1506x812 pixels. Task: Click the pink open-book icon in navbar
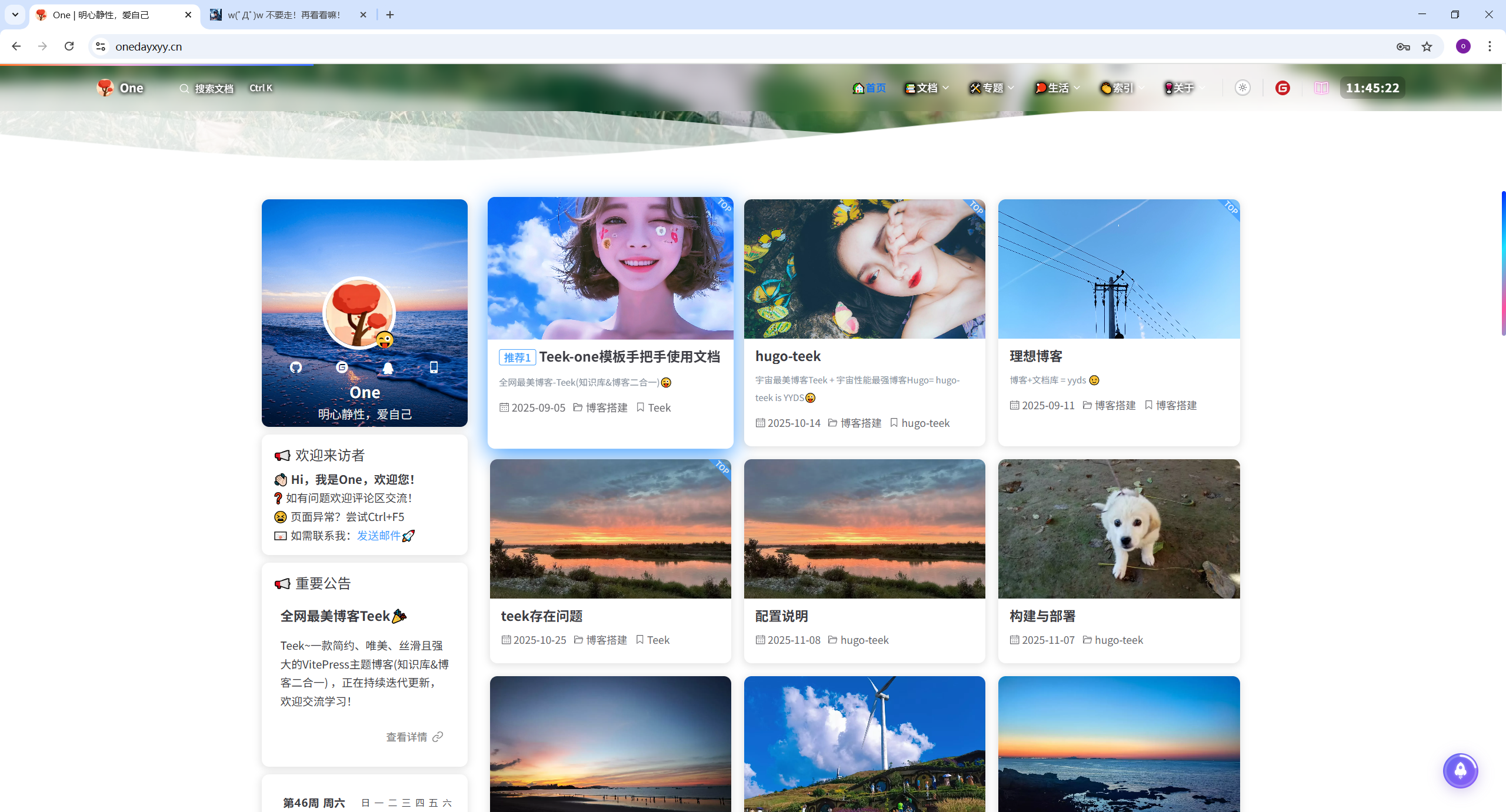coord(1321,88)
